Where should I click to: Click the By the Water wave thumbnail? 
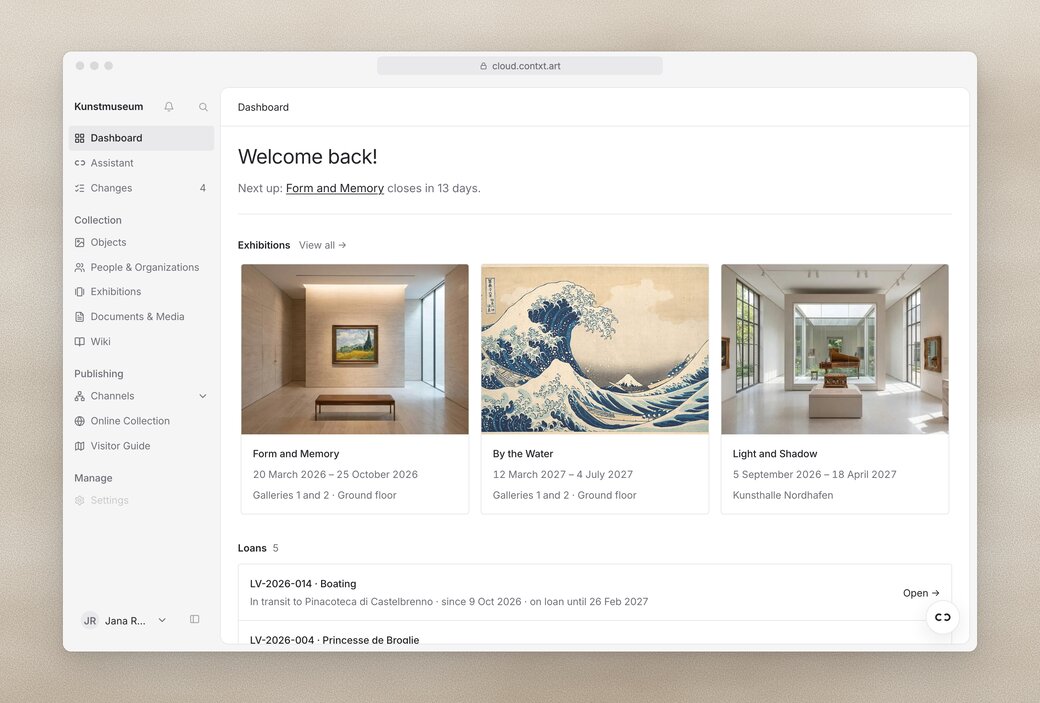595,350
